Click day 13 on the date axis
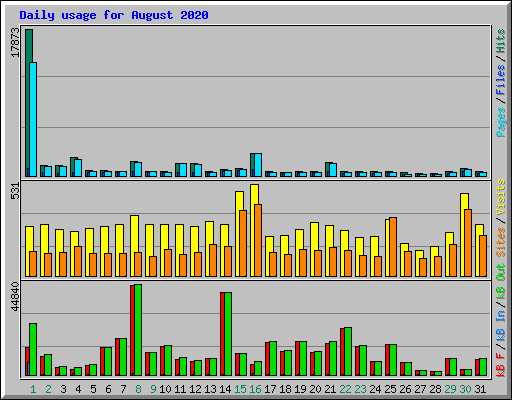 tap(210, 389)
